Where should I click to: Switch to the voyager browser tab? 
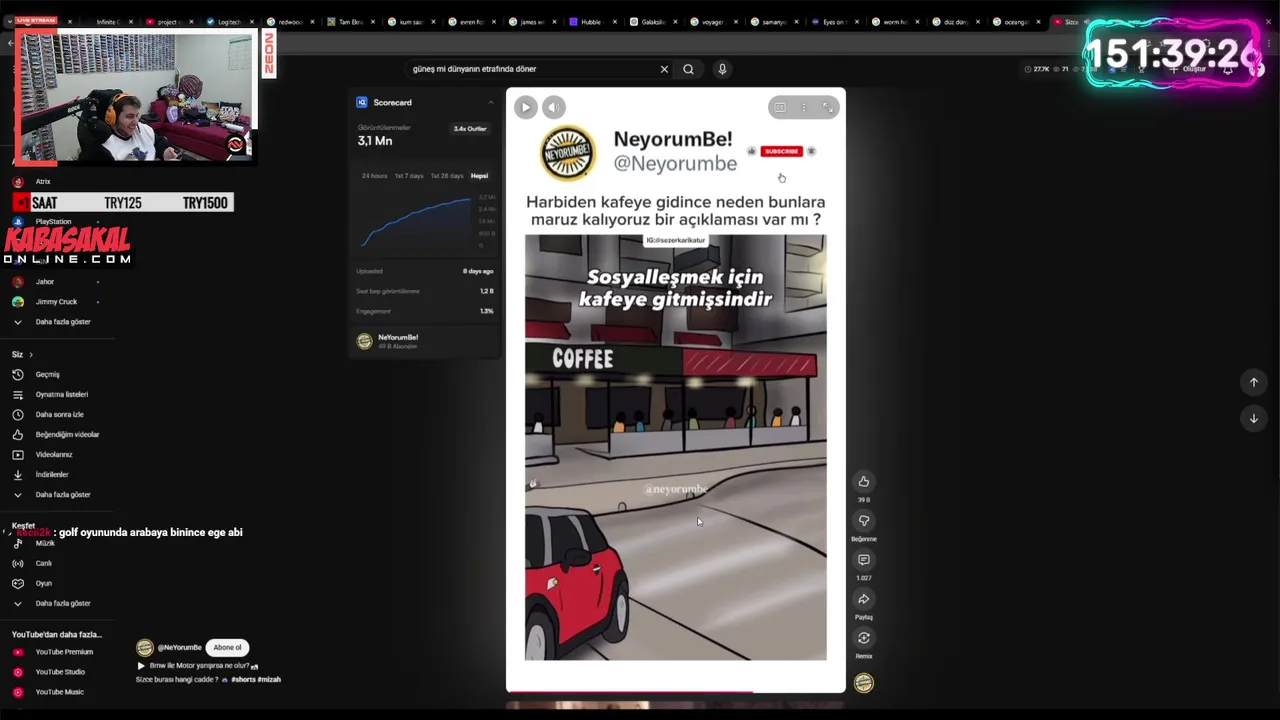[x=712, y=21]
